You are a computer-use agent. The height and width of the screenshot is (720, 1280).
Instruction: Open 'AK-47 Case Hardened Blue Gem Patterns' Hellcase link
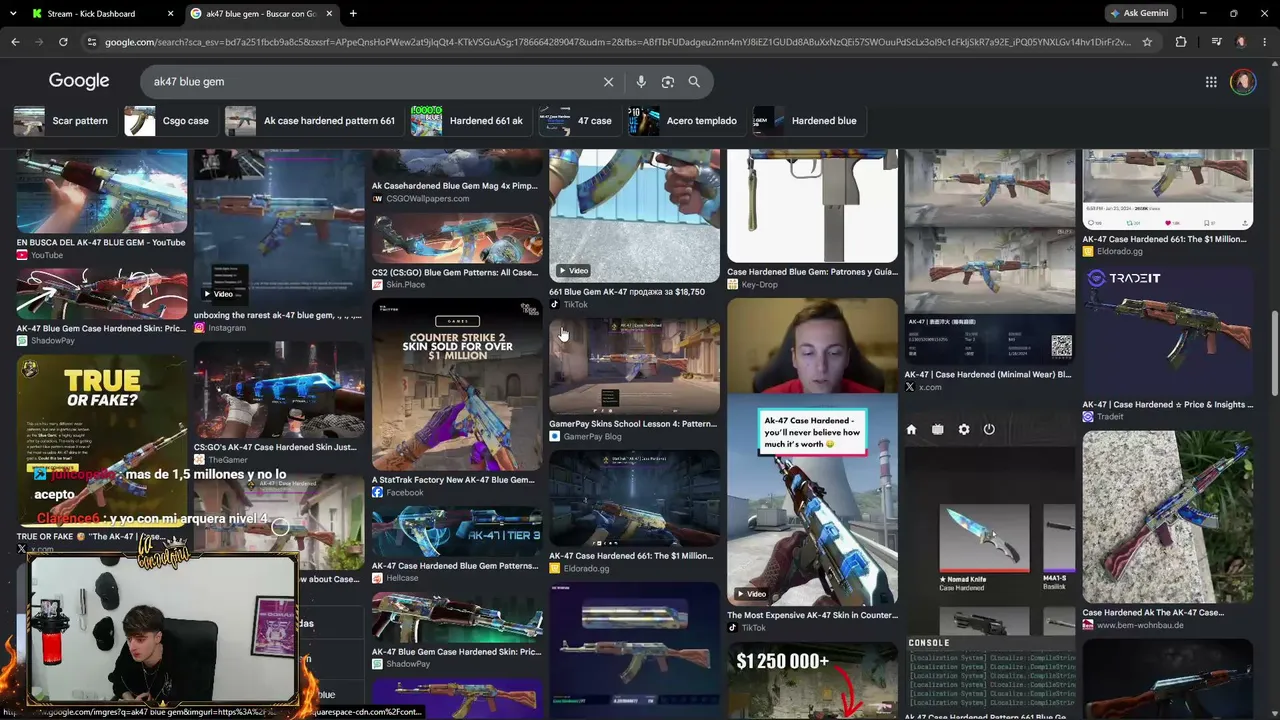click(455, 566)
